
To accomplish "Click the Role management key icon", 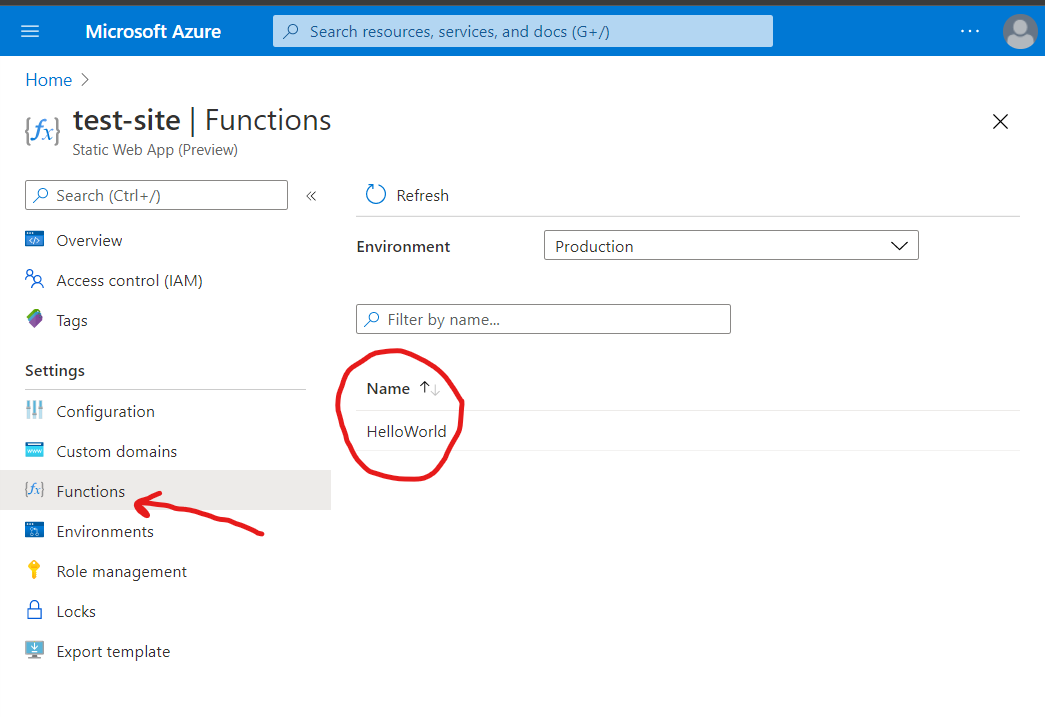I will [x=34, y=570].
